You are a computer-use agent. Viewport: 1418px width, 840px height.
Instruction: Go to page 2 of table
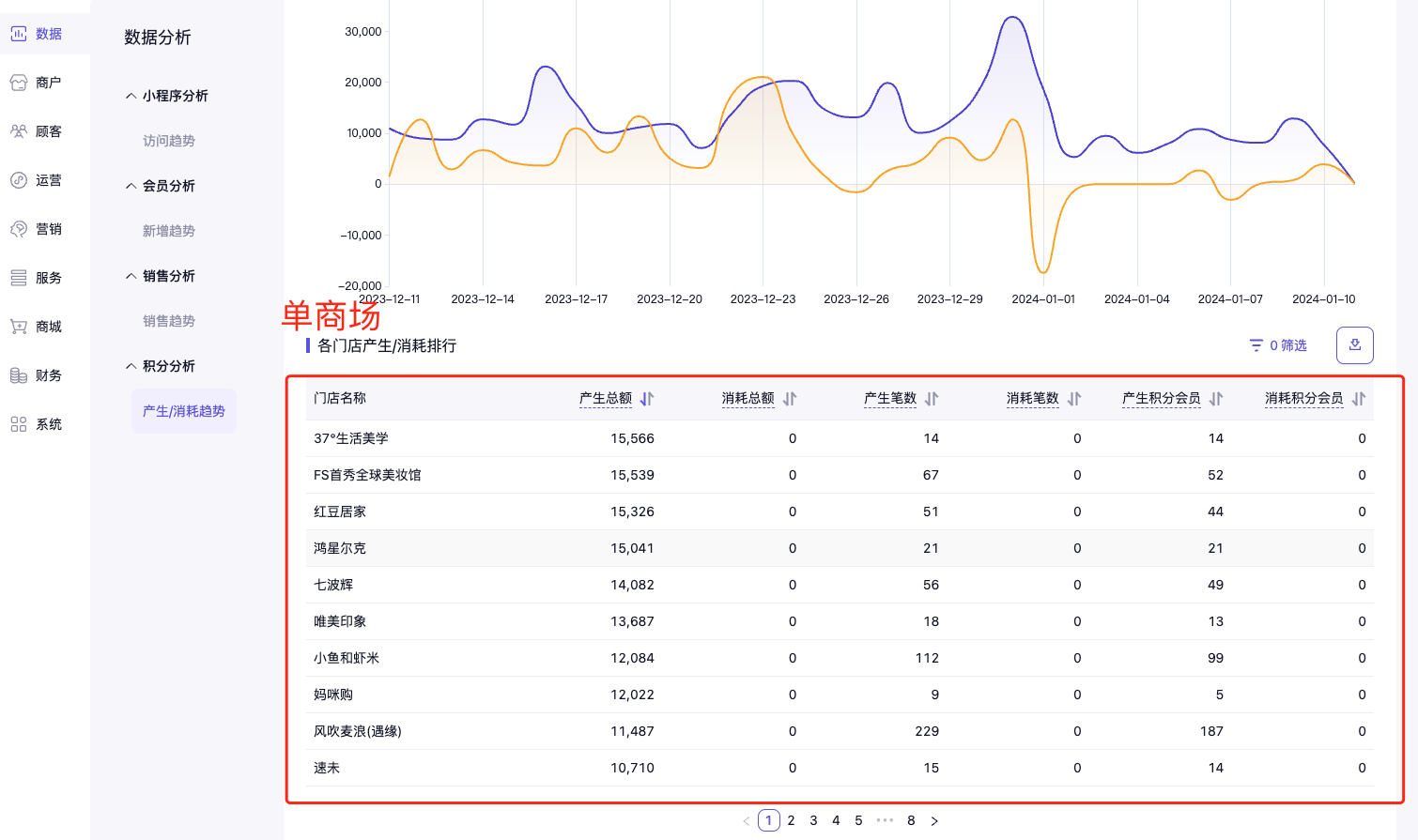point(791,820)
